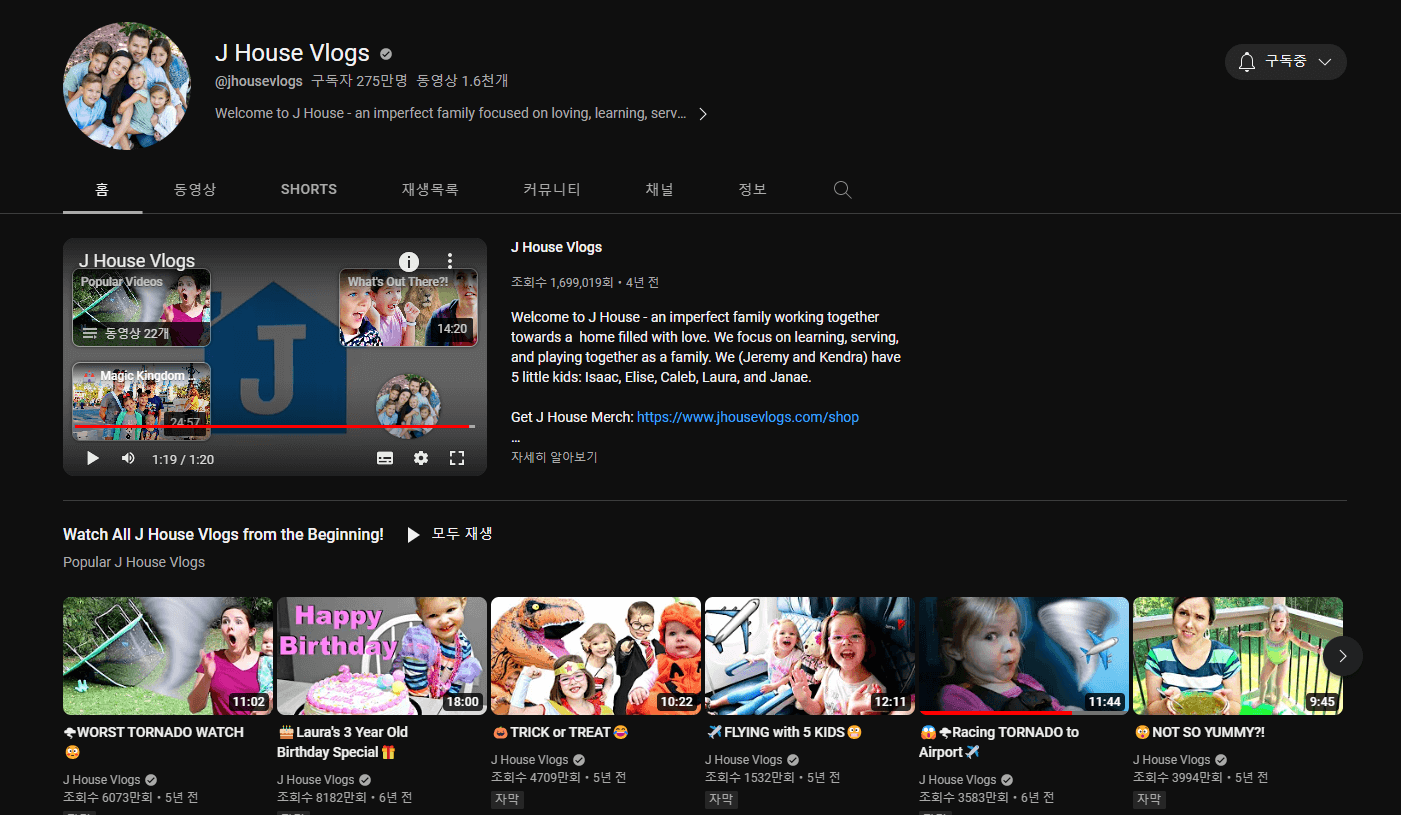Open the FLYING with 5 KIDS thumbnail

tap(810, 656)
